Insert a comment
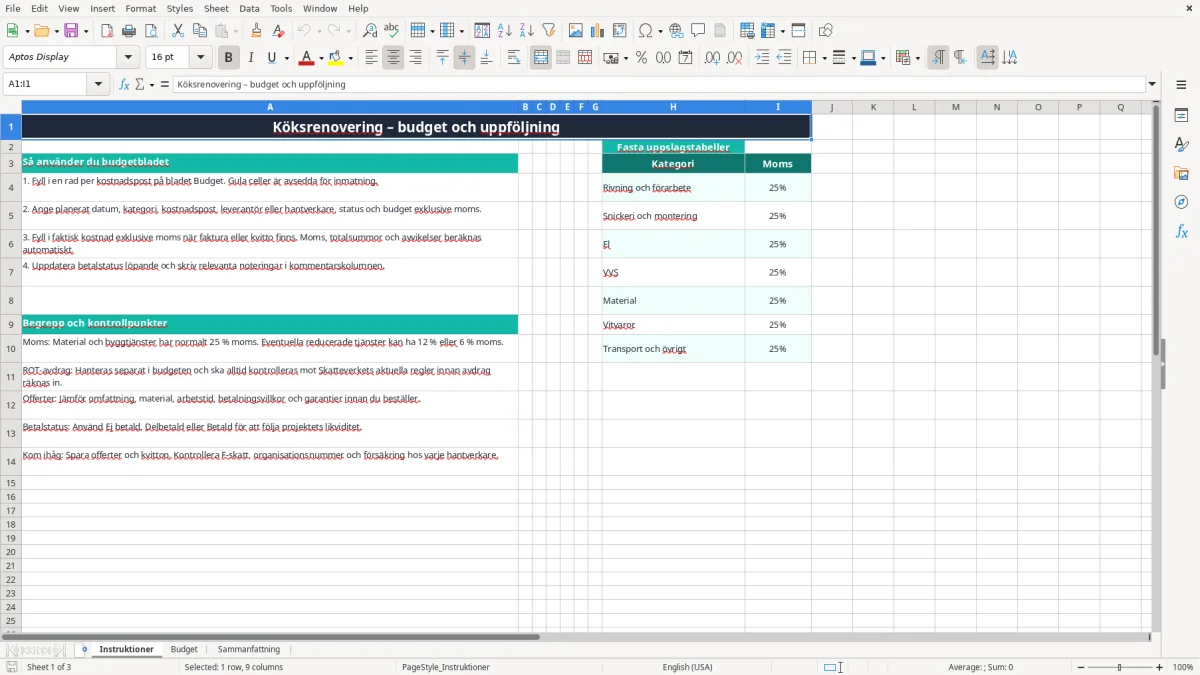1200x675 pixels. click(698, 31)
